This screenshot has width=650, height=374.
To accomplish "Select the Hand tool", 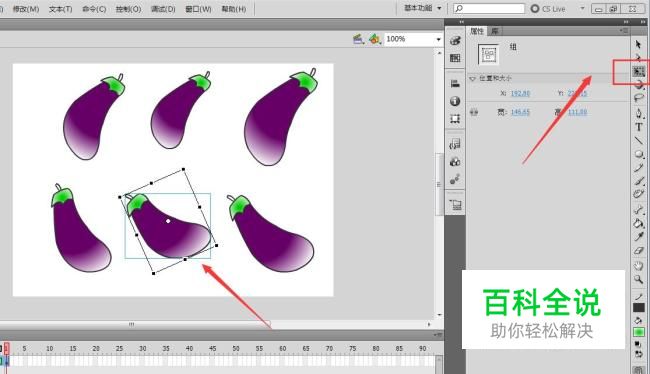I will tap(639, 266).
